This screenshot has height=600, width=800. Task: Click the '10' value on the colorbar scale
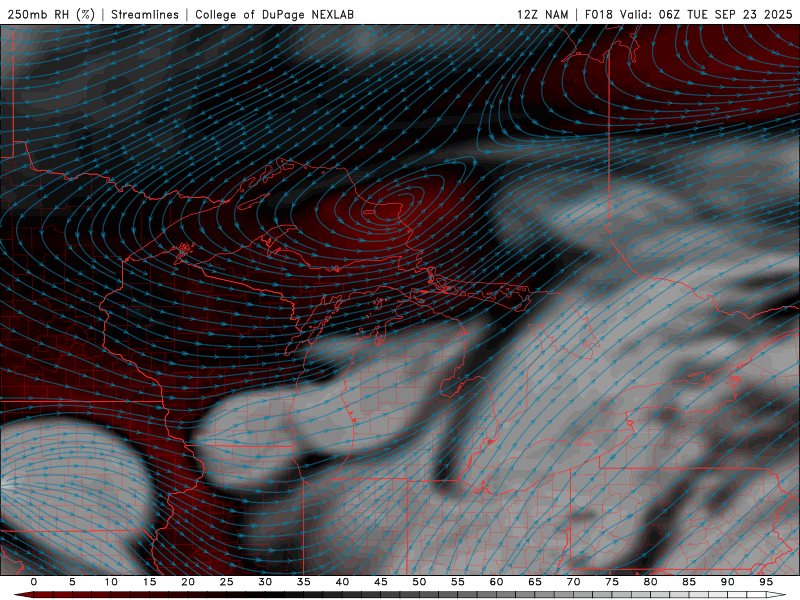[x=111, y=582]
